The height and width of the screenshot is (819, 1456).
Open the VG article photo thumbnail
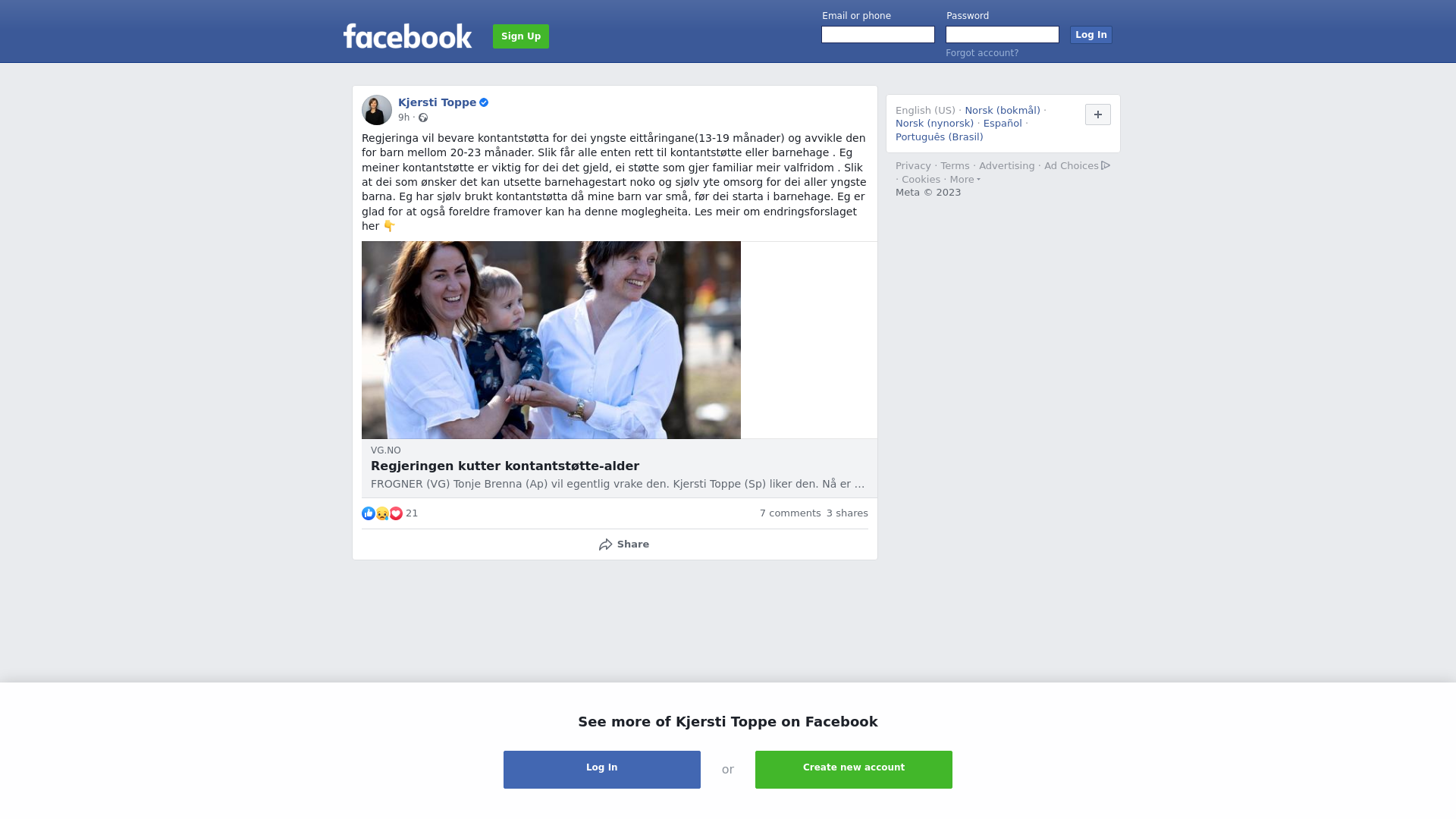tap(551, 340)
